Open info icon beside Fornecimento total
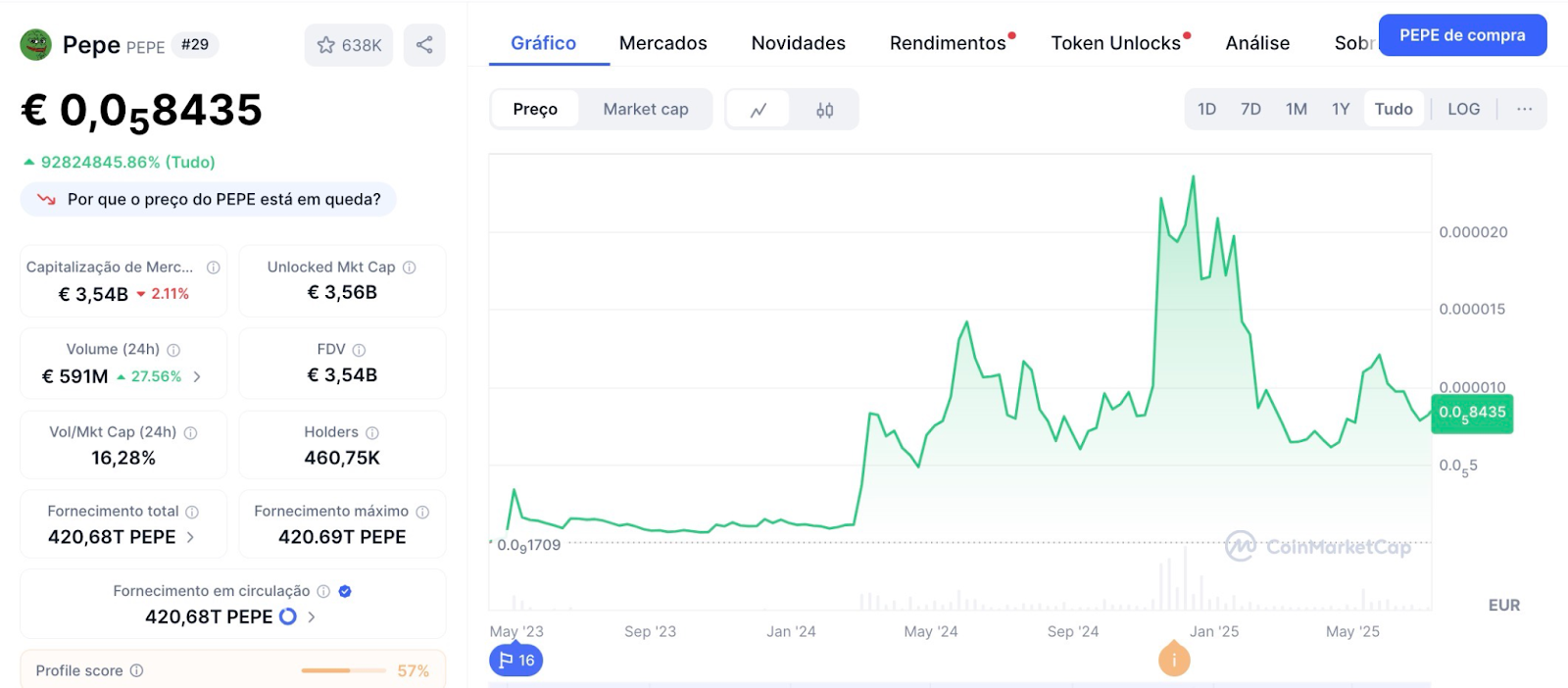 coord(192,512)
